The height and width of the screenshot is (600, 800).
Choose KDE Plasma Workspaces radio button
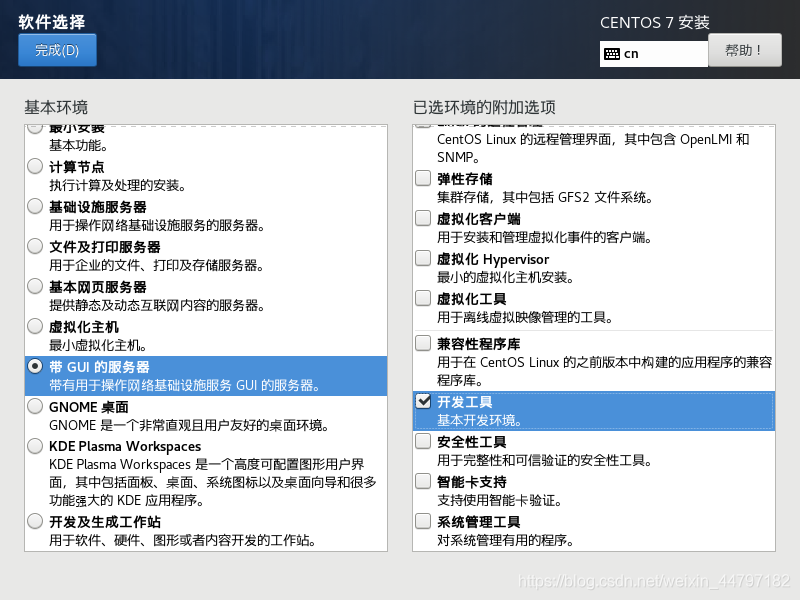pyautogui.click(x=35, y=446)
